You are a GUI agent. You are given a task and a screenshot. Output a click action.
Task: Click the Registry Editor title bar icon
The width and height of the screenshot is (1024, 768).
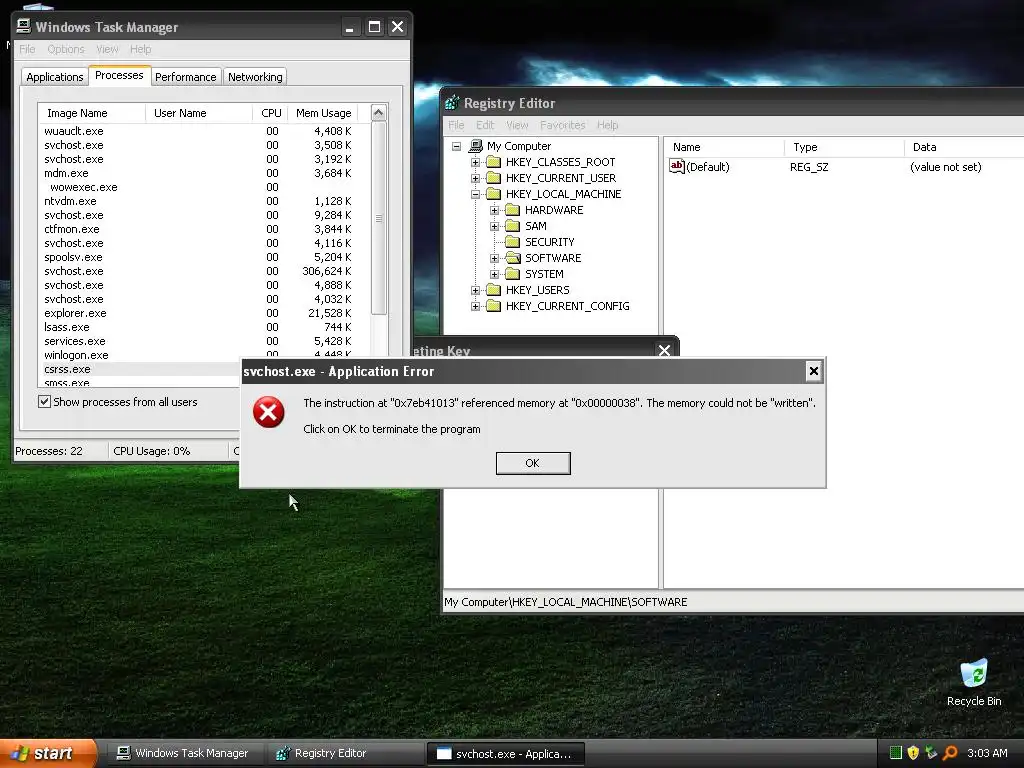click(x=452, y=103)
